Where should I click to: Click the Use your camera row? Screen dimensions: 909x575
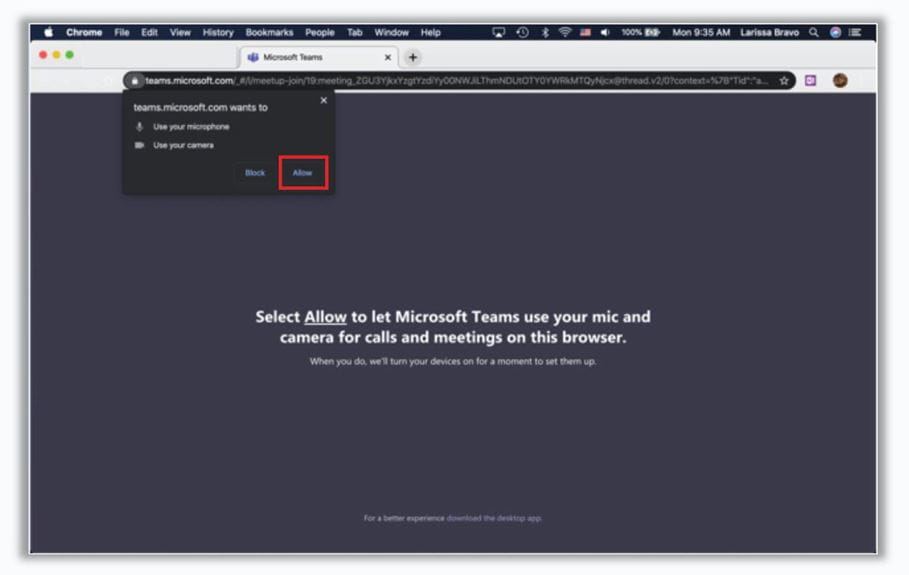[174, 145]
